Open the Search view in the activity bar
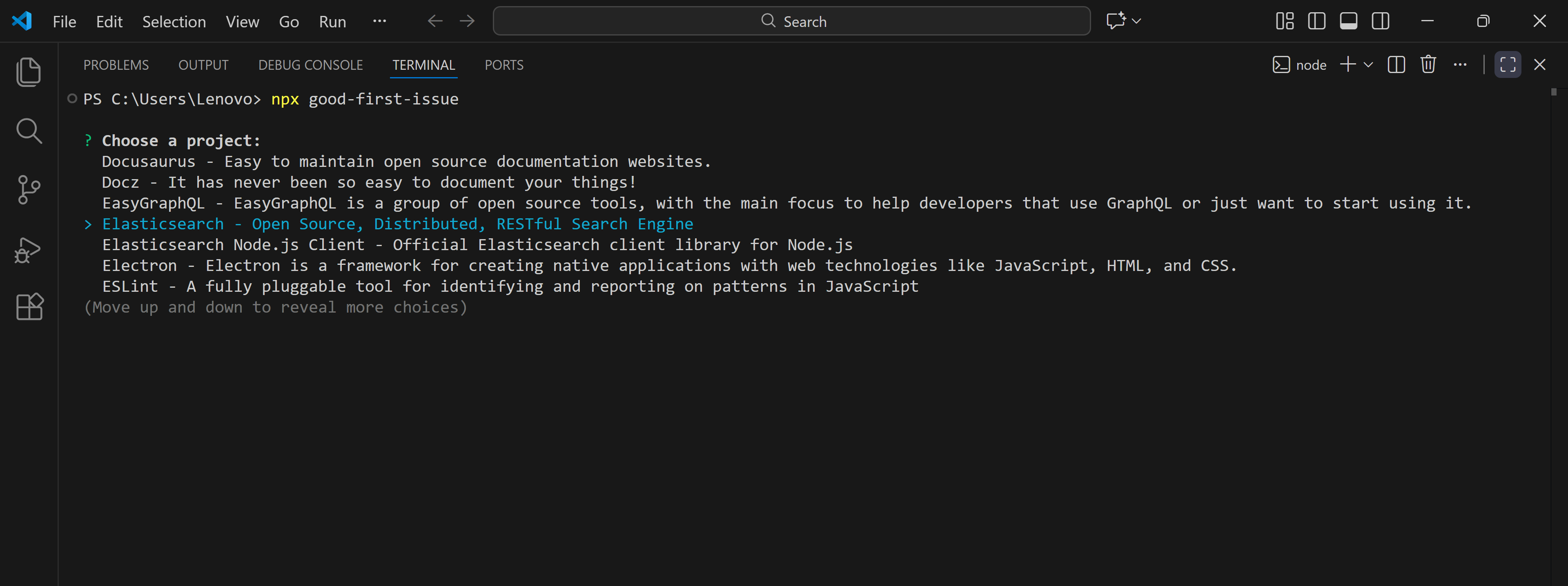 click(x=29, y=130)
